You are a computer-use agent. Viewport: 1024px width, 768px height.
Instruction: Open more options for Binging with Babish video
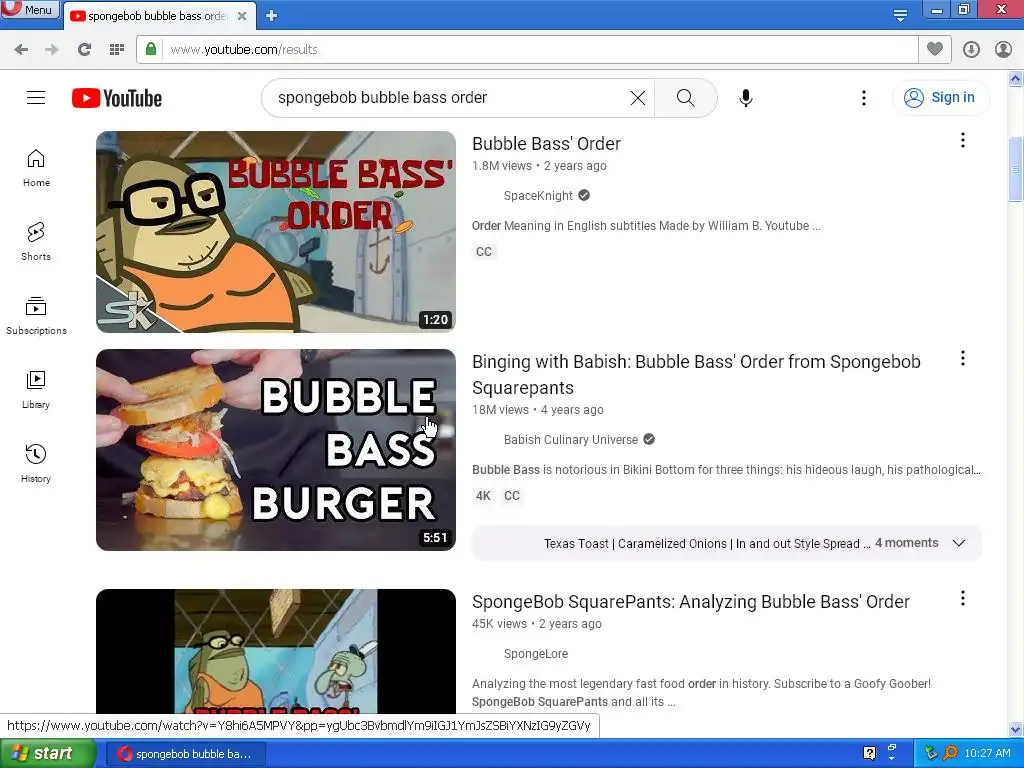pyautogui.click(x=963, y=359)
